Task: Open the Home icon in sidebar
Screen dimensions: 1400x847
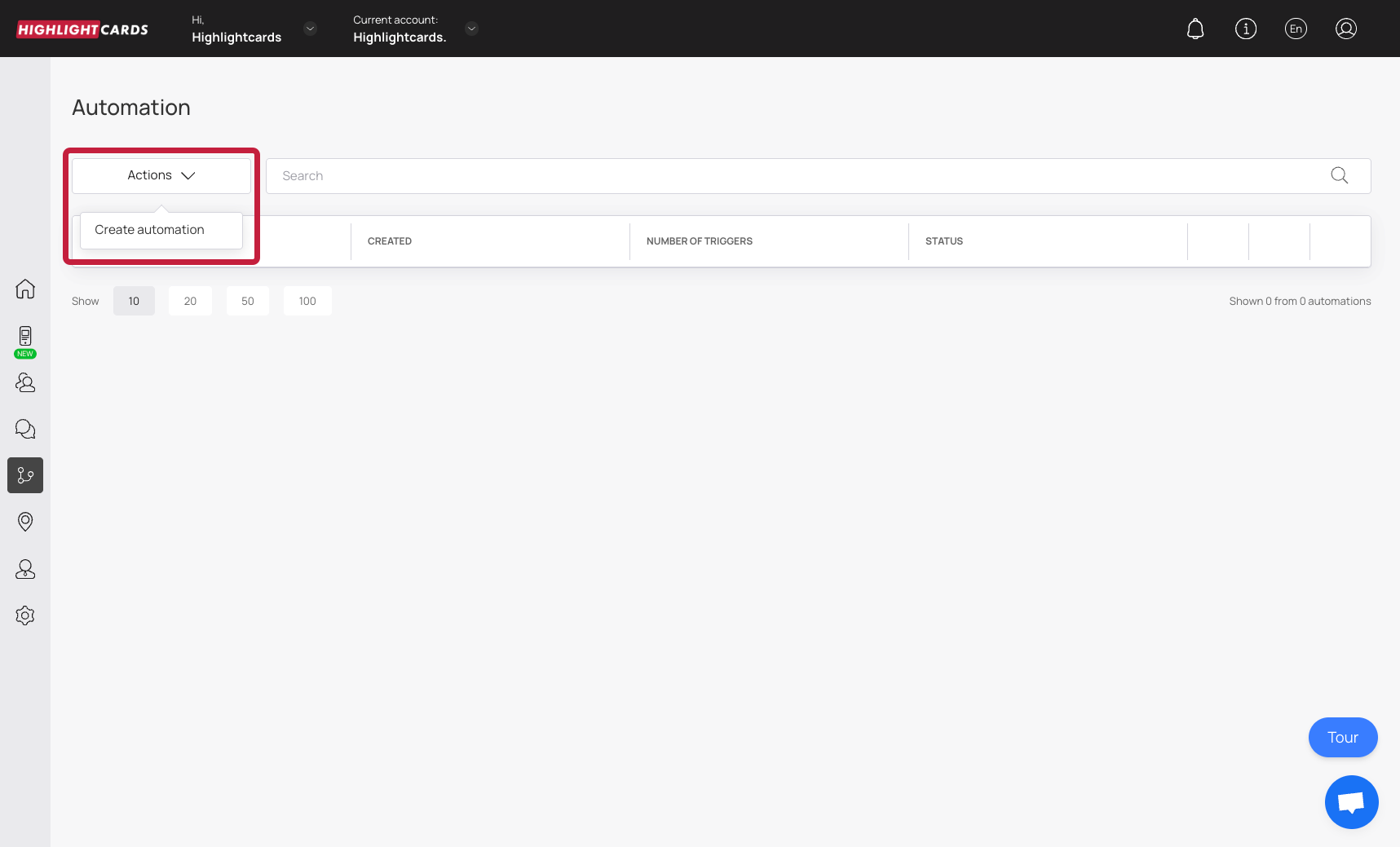Action: click(x=25, y=289)
